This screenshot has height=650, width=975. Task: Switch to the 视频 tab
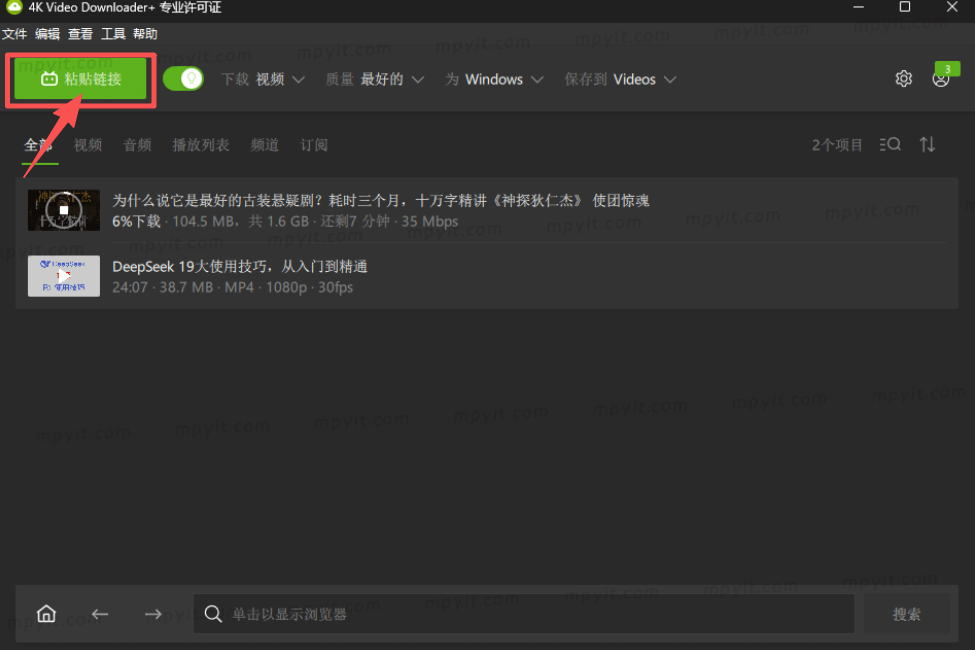pos(88,145)
